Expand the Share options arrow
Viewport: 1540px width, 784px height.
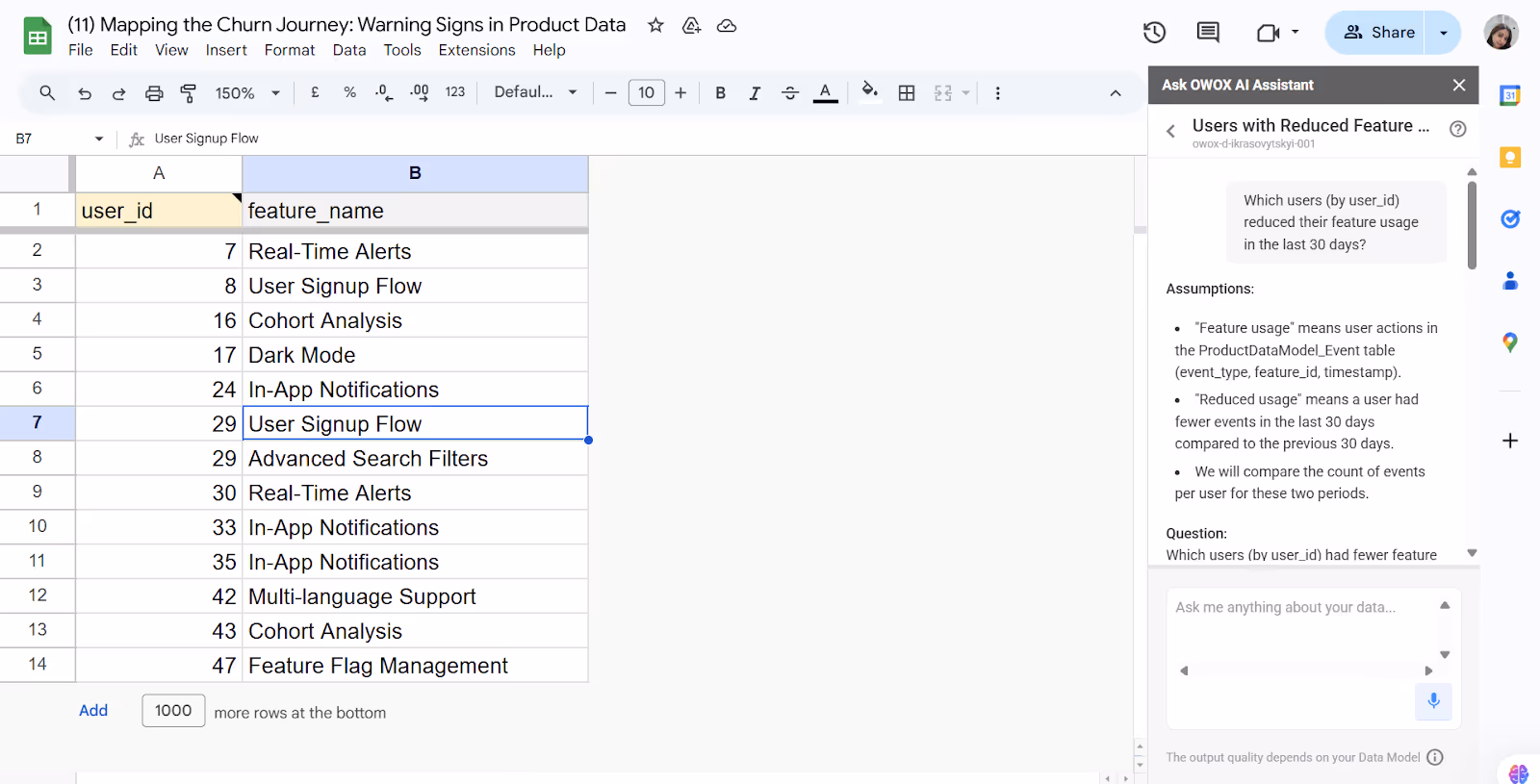(x=1443, y=33)
